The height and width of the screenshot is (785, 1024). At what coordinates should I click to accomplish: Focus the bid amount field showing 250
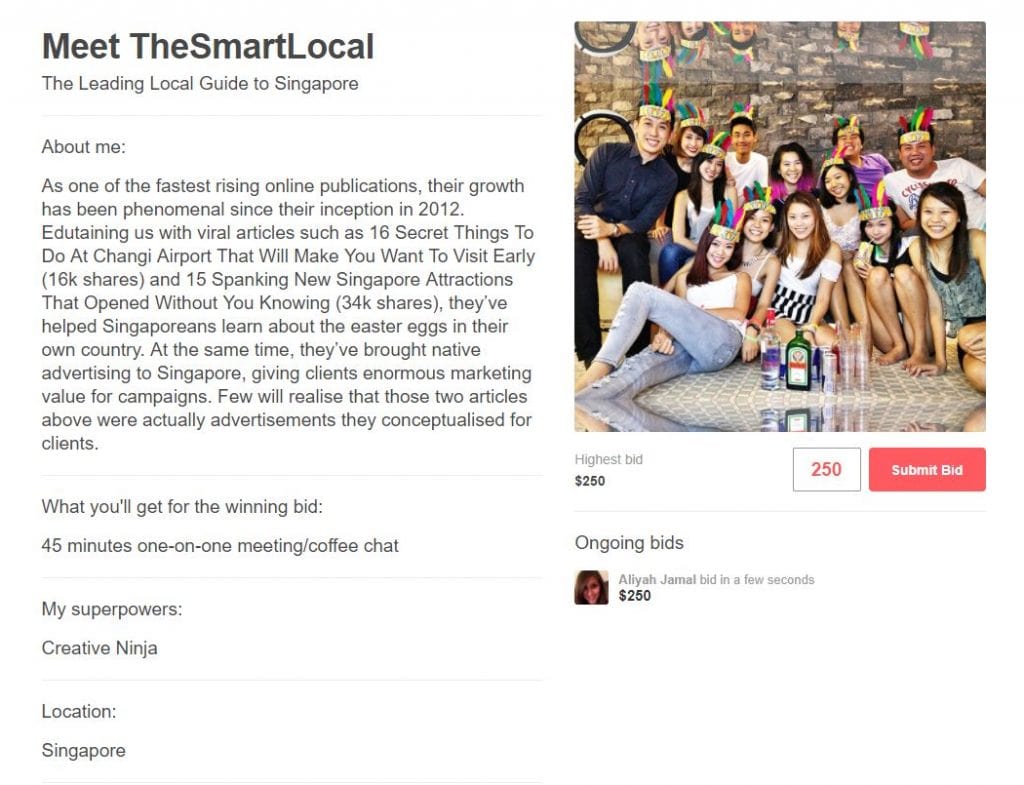[x=827, y=470]
